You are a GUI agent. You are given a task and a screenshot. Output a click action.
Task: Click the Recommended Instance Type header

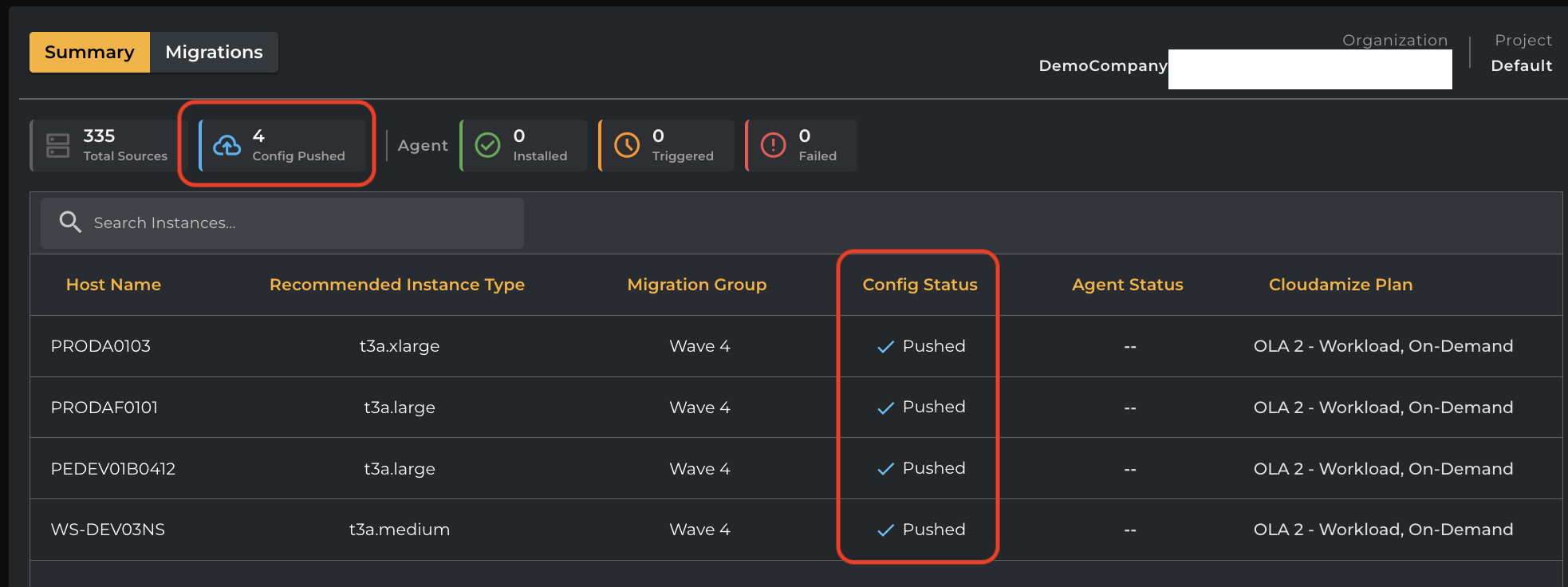[396, 285]
